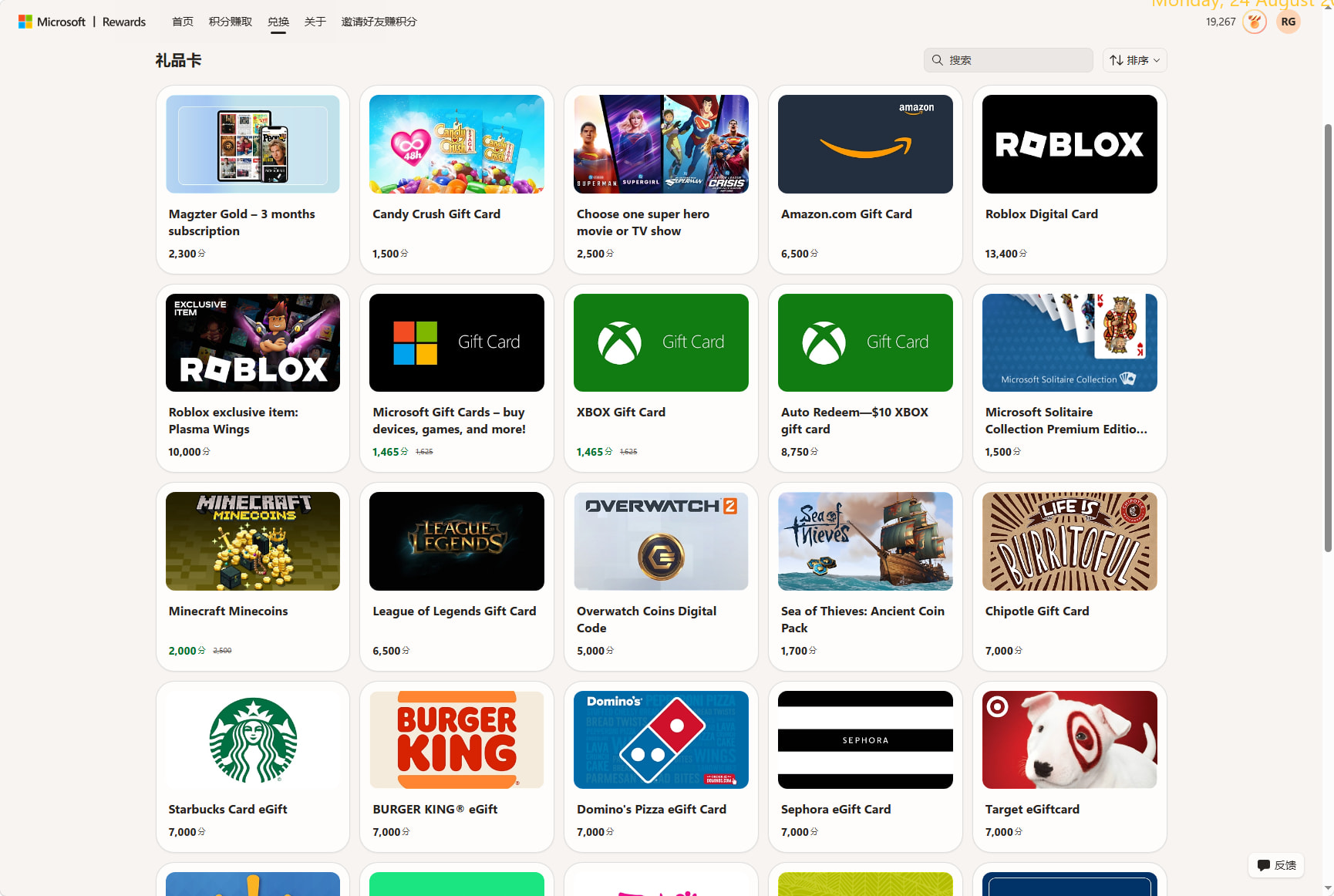Open the League of Legends card image

(456, 541)
